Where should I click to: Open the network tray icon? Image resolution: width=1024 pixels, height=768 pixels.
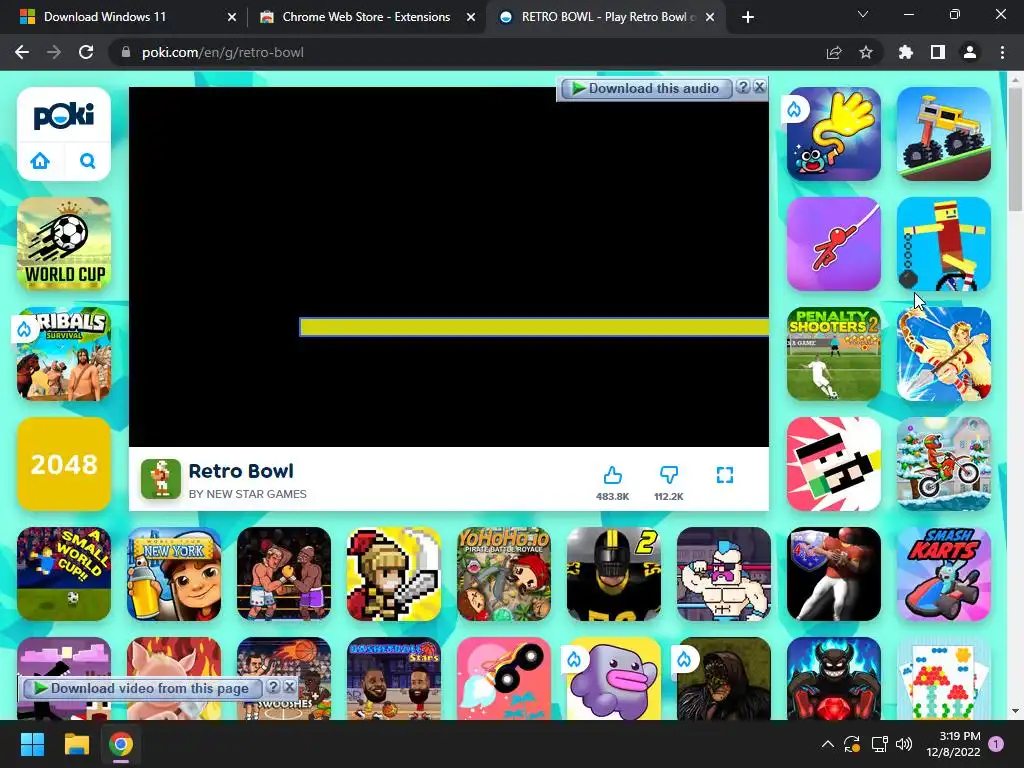tap(879, 744)
